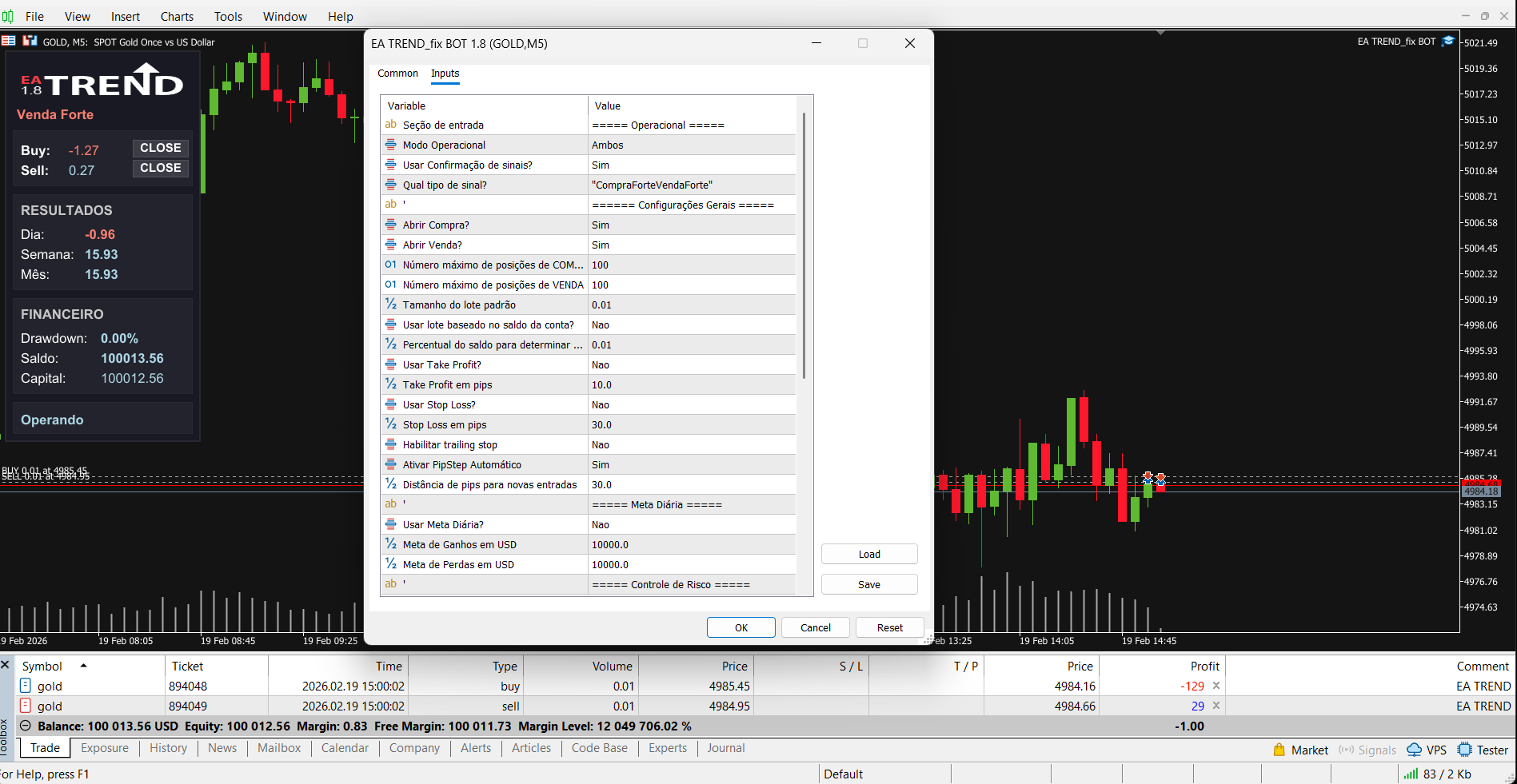This screenshot has height=784, width=1517.
Task: Toggle 'Usar Stop Loss?' value Nao
Action: pyautogui.click(x=692, y=404)
